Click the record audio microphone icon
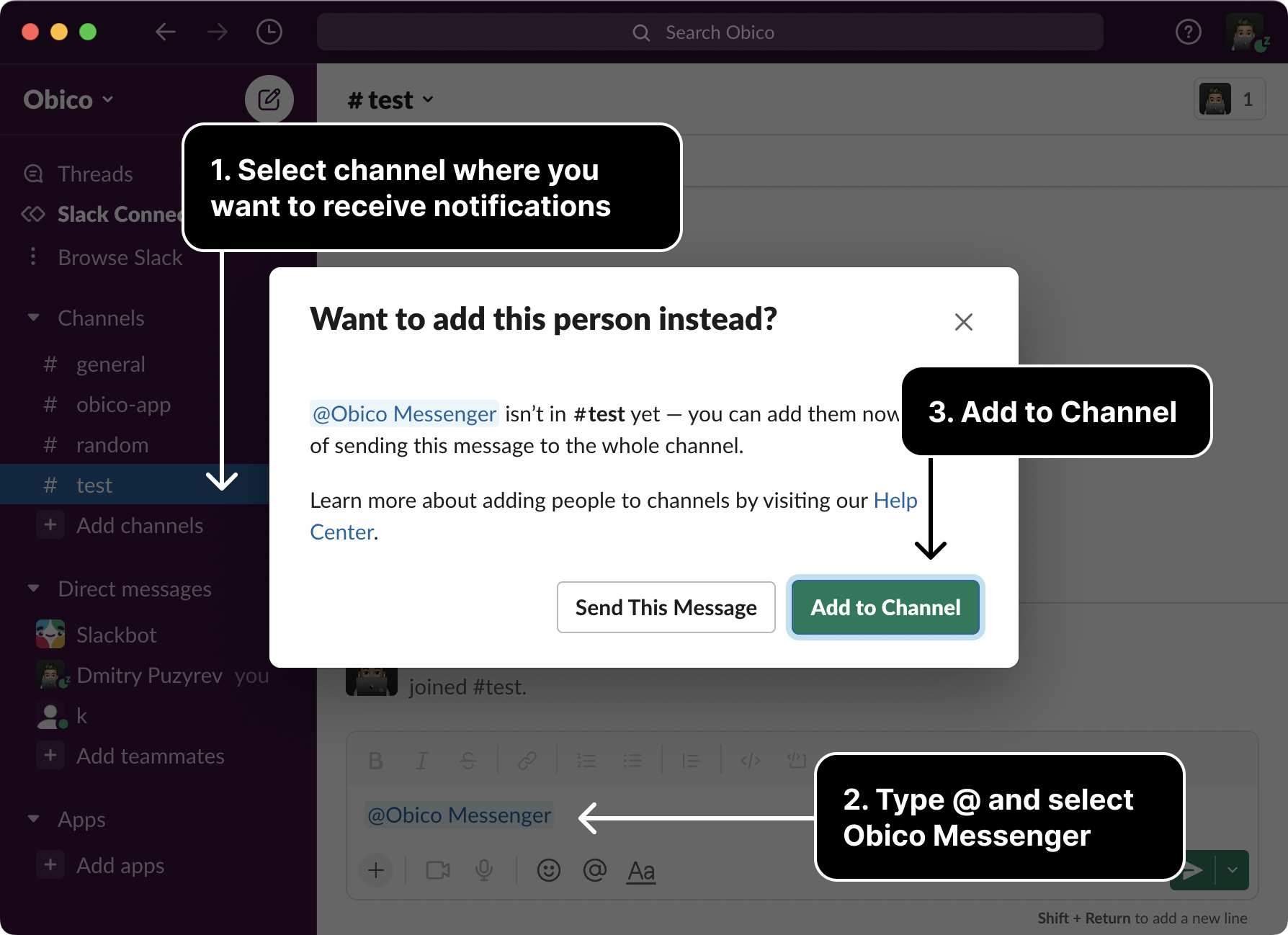The image size is (1288, 935). [484, 870]
